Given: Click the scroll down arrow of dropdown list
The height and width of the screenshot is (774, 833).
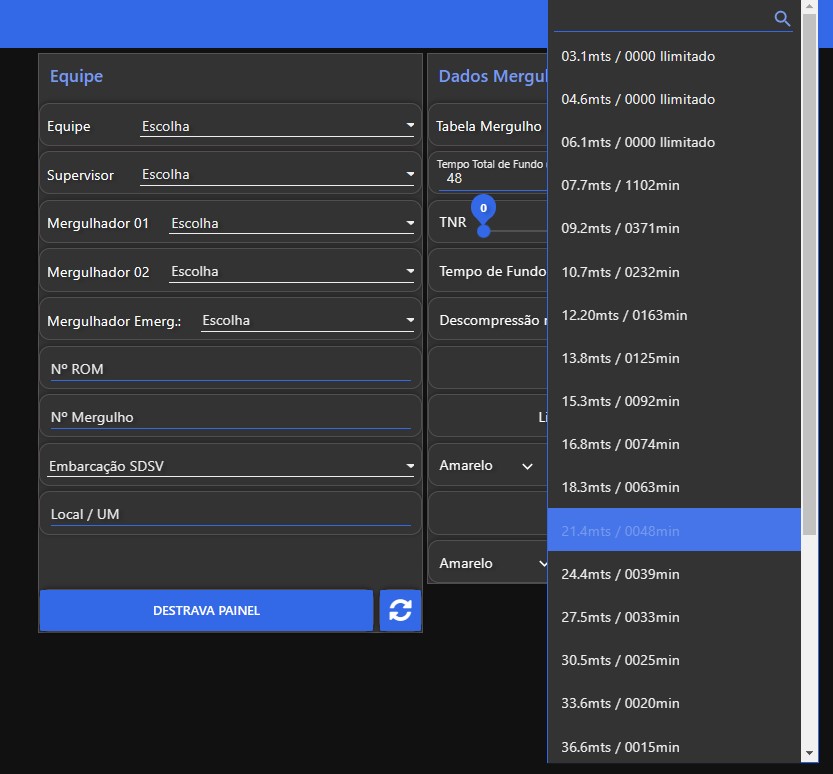Looking at the screenshot, I should pos(809,753).
